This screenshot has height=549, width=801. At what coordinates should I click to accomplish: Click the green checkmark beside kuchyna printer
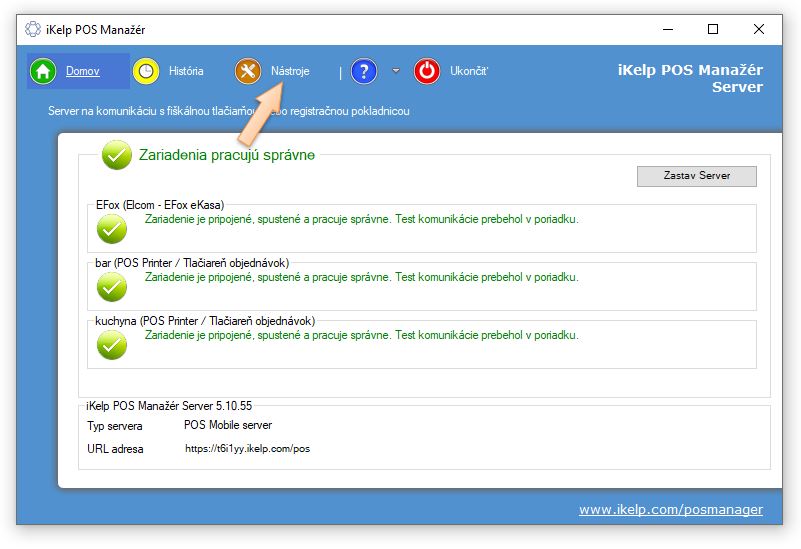coord(112,345)
